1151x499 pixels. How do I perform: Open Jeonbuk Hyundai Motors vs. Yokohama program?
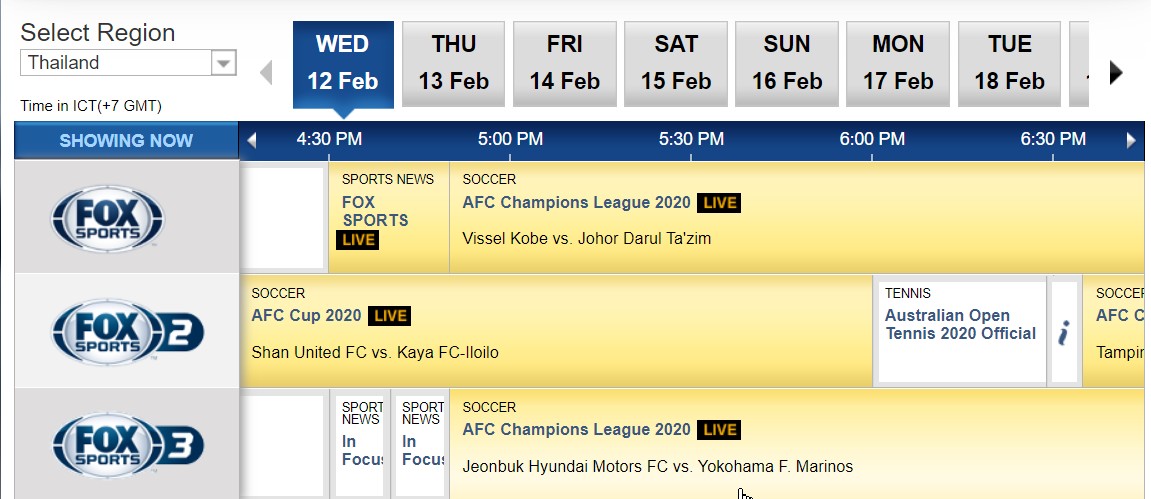click(657, 466)
